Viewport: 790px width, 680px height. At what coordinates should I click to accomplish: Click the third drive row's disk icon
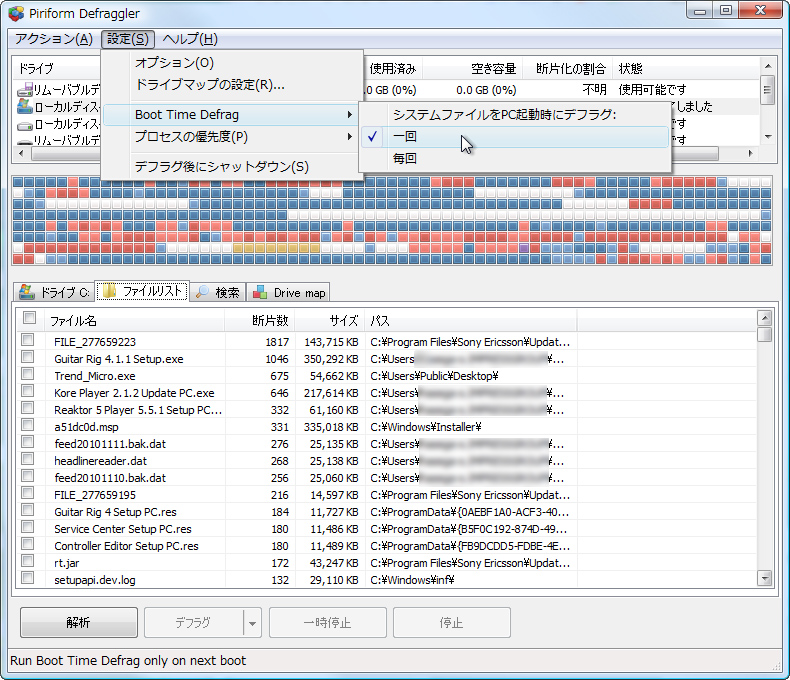click(25, 124)
